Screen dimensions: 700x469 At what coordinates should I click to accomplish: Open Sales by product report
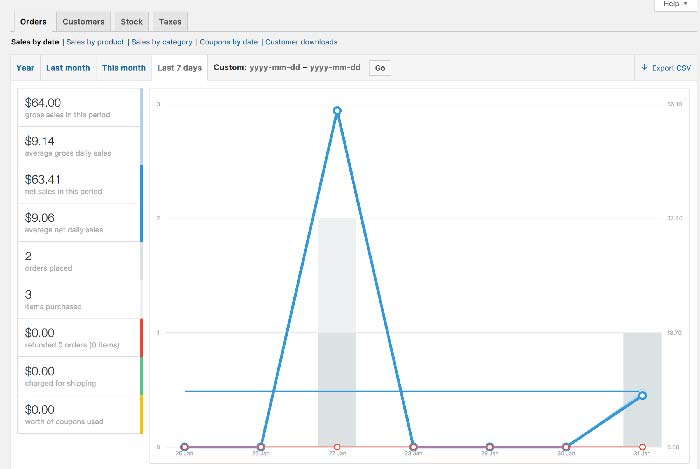[97, 42]
